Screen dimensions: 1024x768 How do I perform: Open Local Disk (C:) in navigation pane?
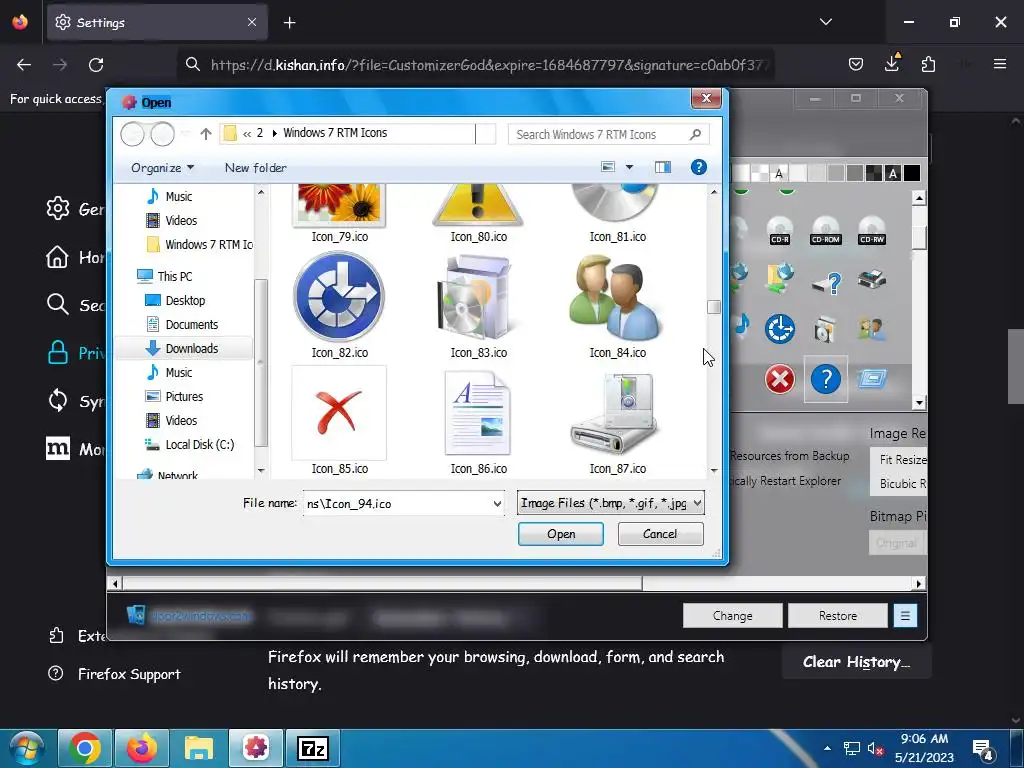click(x=189, y=445)
